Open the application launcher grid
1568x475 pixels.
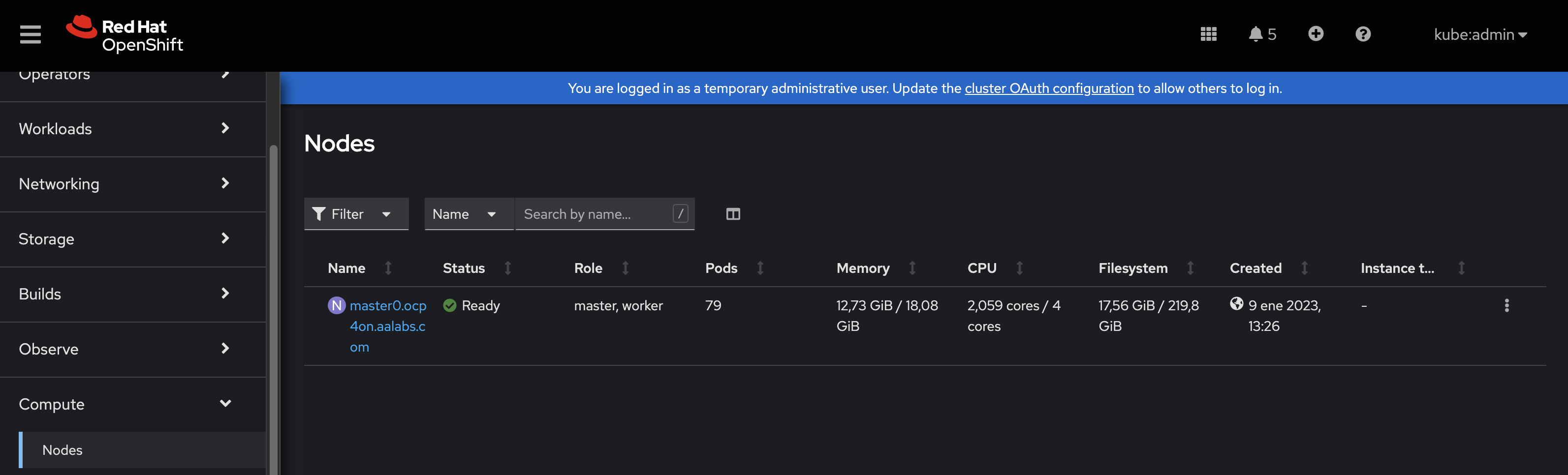(x=1208, y=34)
